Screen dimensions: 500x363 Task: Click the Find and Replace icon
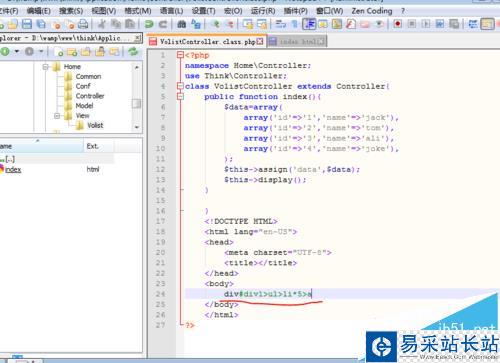point(196,24)
